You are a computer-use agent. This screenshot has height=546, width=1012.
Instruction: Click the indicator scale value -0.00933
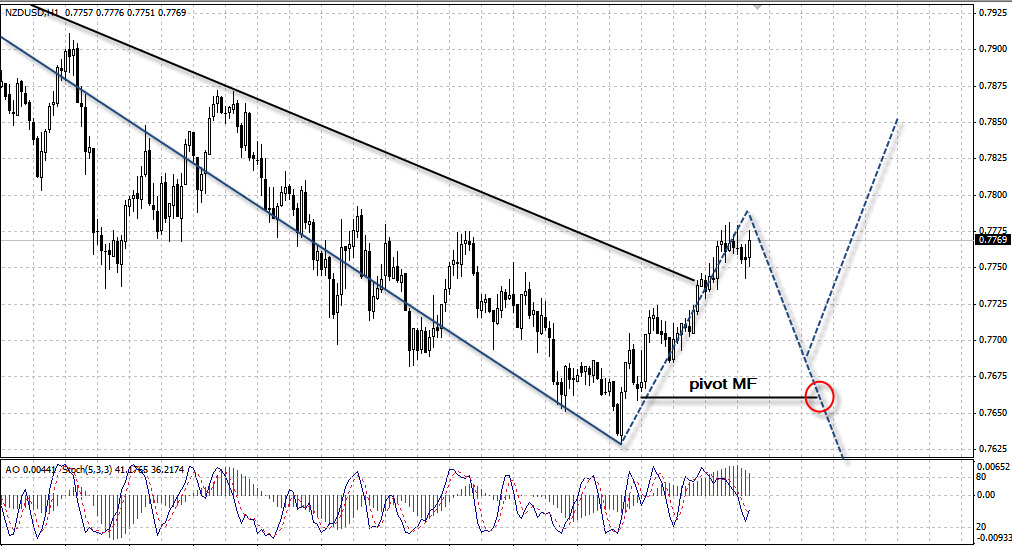[x=992, y=537]
